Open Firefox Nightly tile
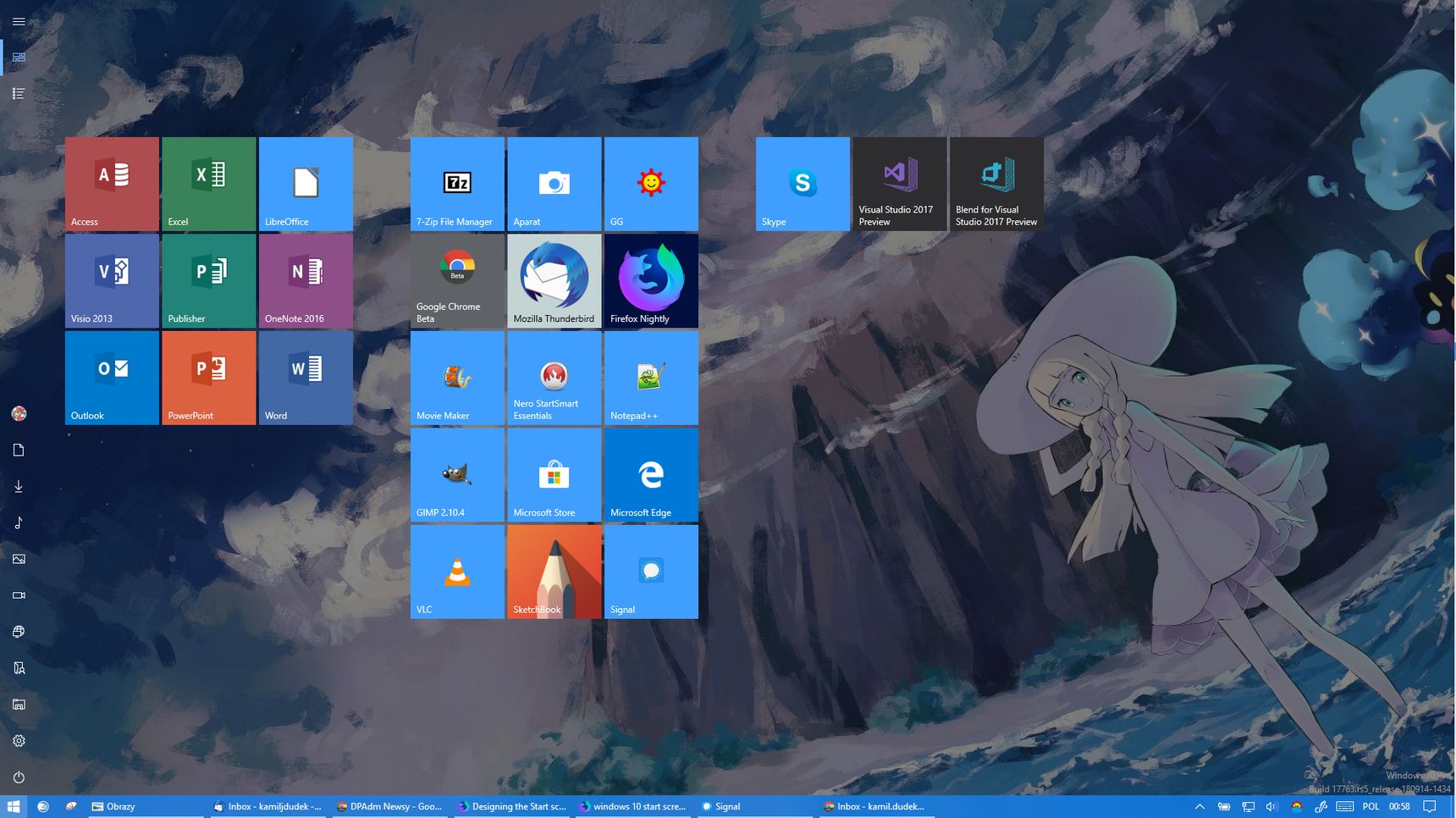 651,281
